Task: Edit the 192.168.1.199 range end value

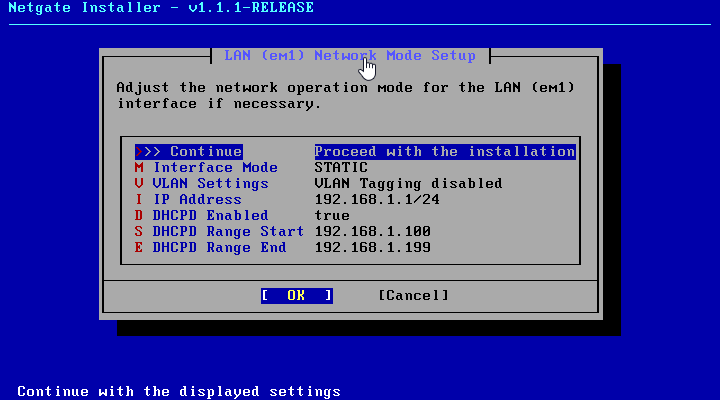Action: (x=372, y=248)
